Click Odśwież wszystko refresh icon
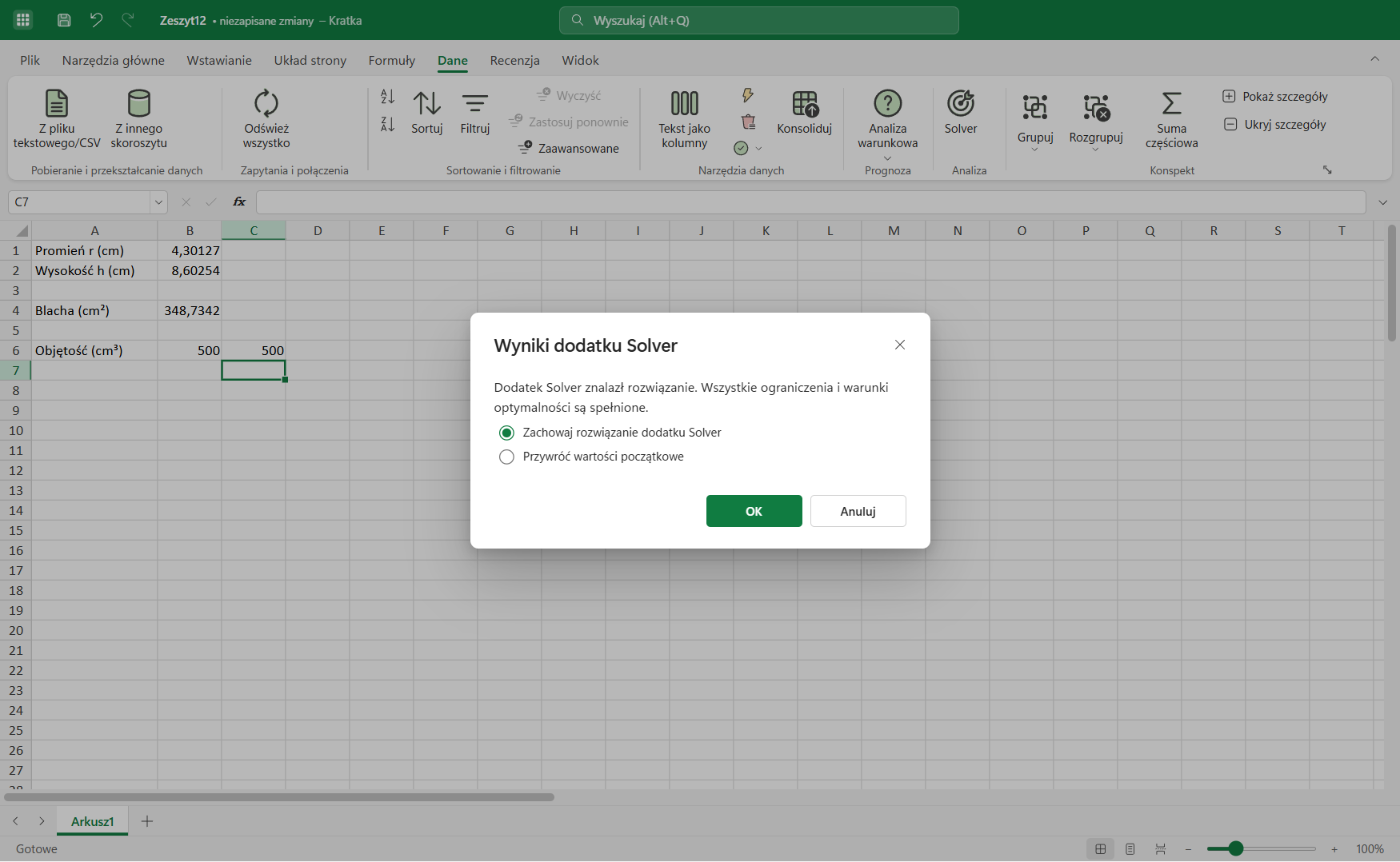Viewport: 1400px width, 862px height. [266, 119]
